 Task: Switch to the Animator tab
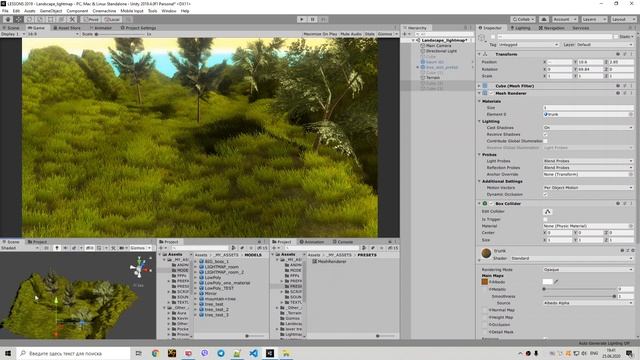click(x=100, y=28)
